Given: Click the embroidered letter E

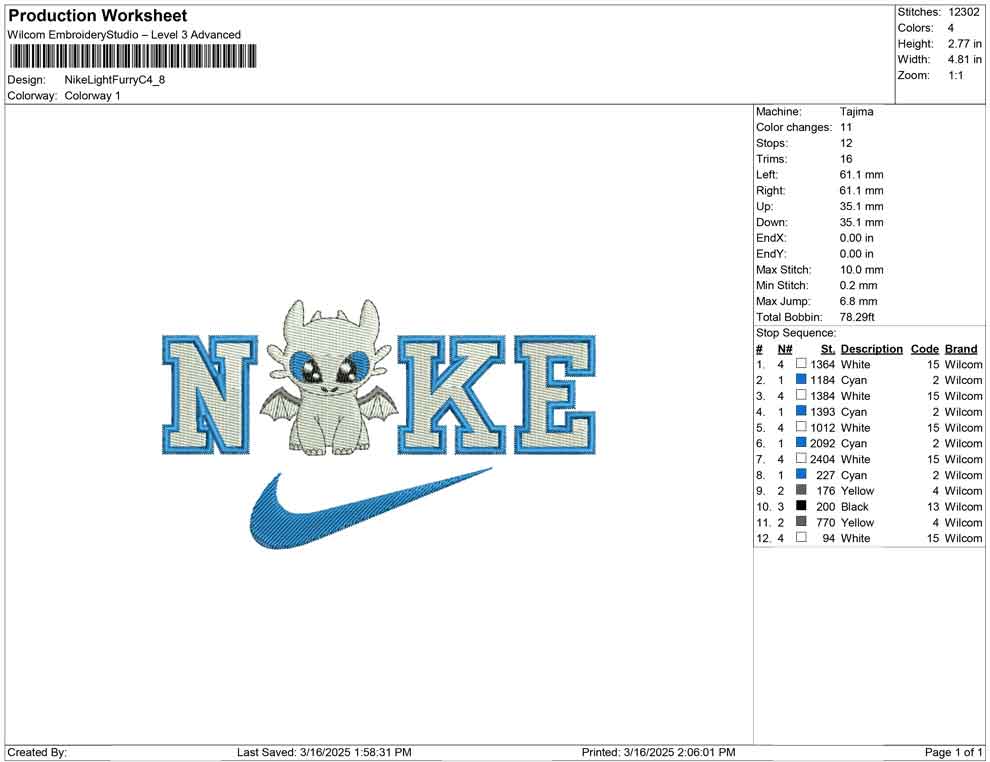Looking at the screenshot, I should pos(555,395).
